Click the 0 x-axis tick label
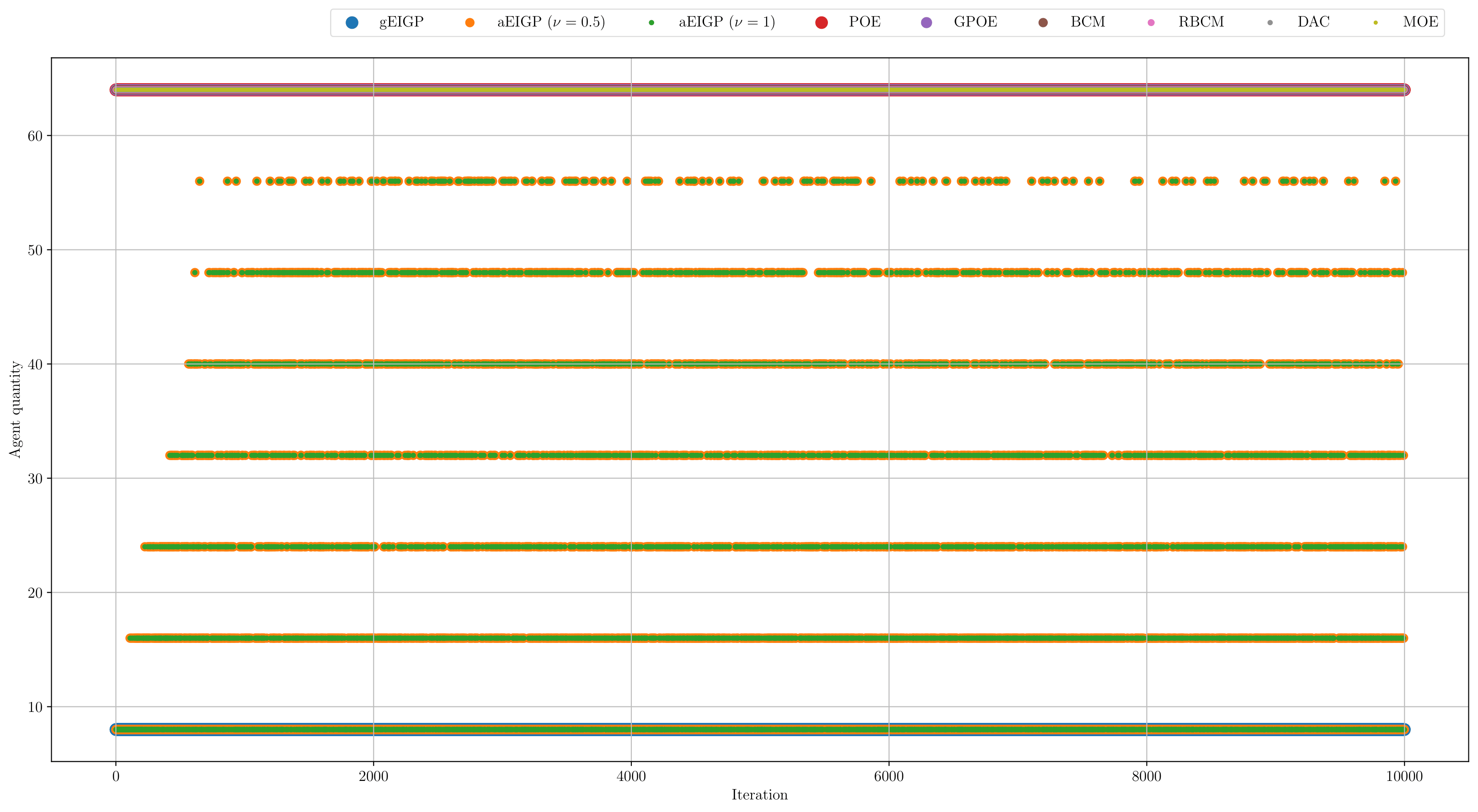The image size is (1478, 812). pos(116,777)
